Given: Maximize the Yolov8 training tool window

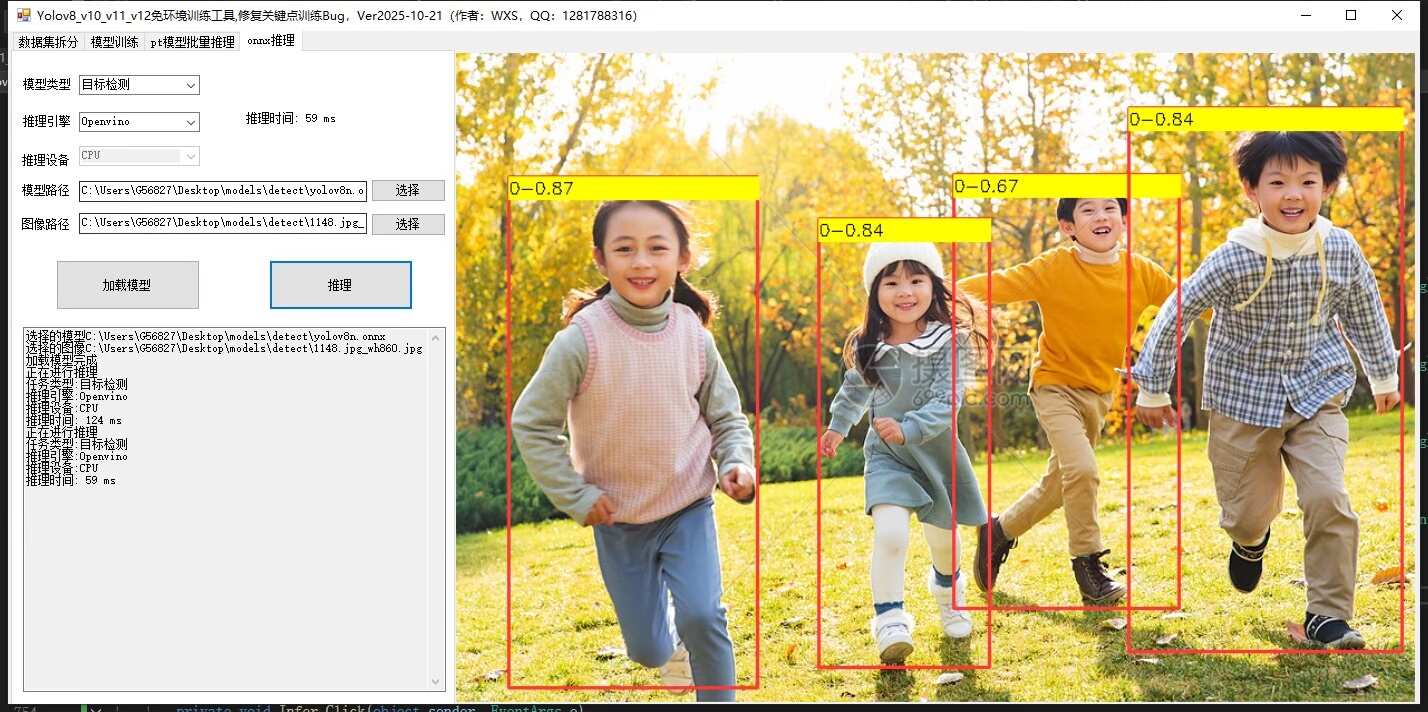Looking at the screenshot, I should point(1351,15).
